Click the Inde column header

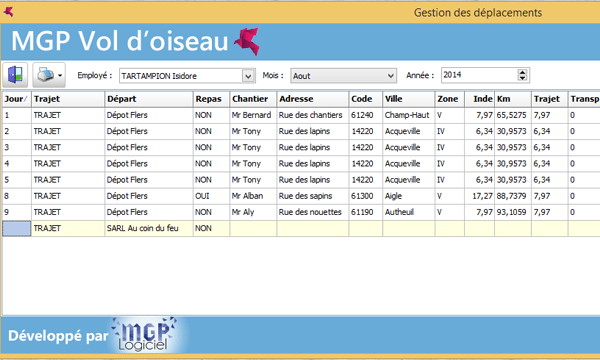click(479, 99)
